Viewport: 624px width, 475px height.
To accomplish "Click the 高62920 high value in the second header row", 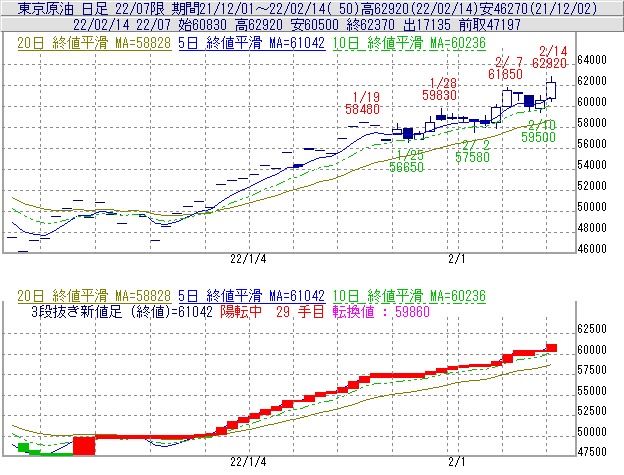I will pos(259,25).
